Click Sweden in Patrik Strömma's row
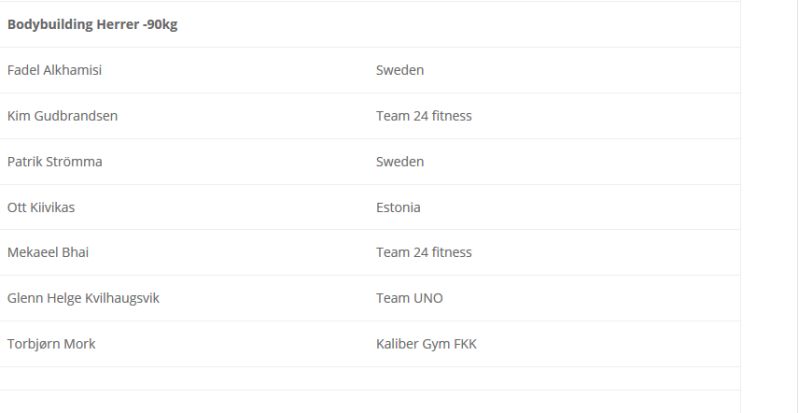This screenshot has width=800, height=413. tap(400, 162)
